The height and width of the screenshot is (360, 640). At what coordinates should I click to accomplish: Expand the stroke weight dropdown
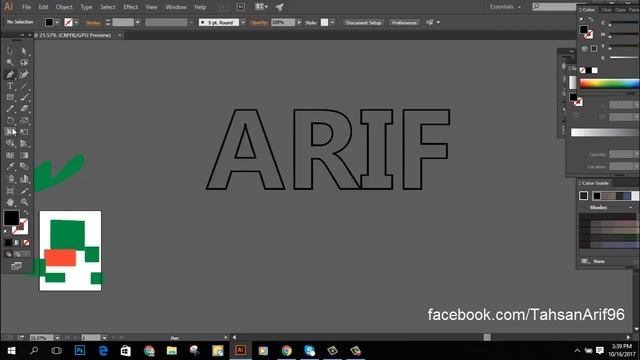tap(138, 22)
